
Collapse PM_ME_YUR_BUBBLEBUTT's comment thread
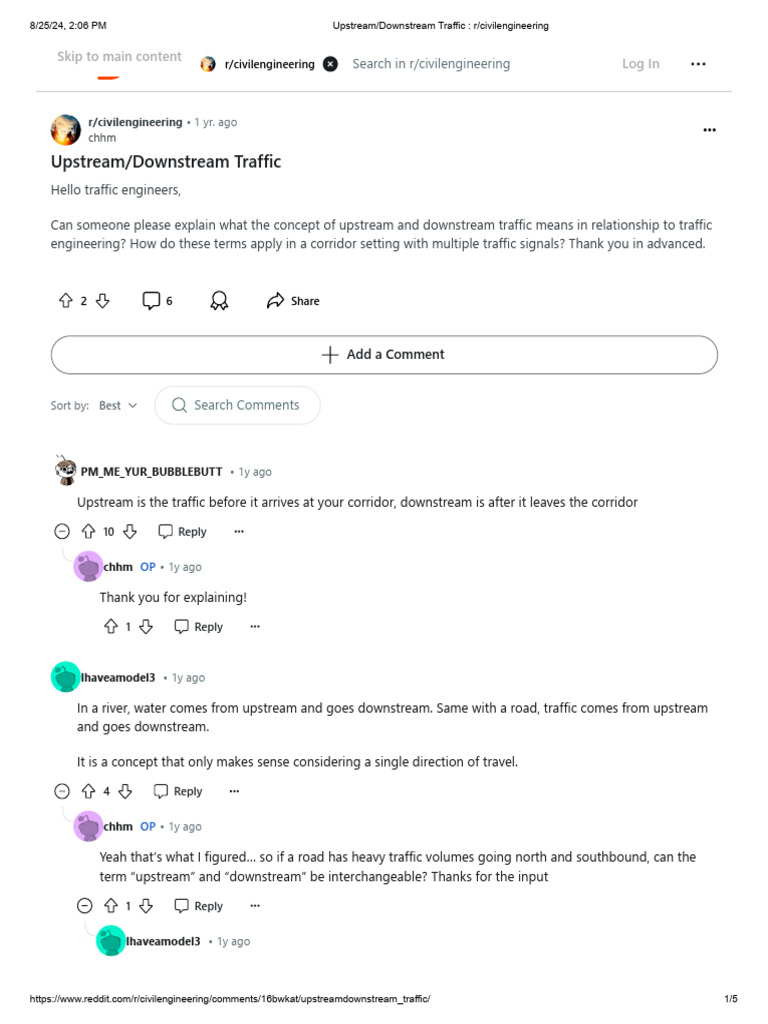coord(62,532)
